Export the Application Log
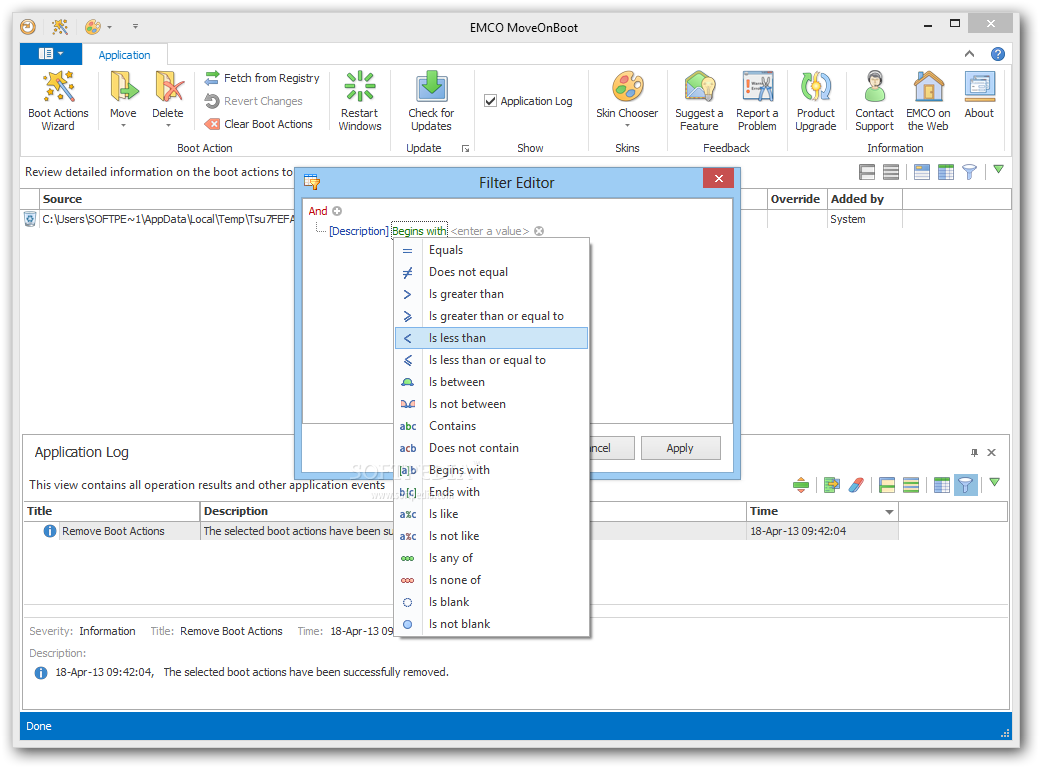1040x768 pixels. pos(831,485)
